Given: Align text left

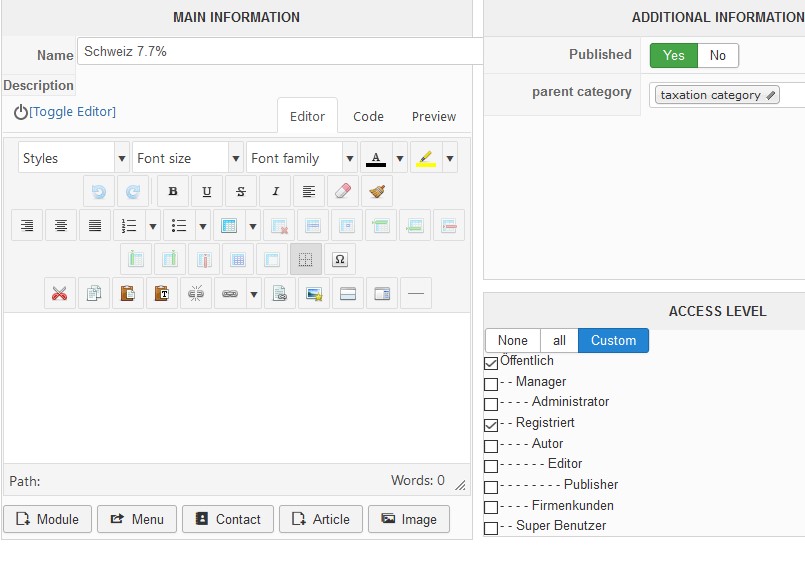Looking at the screenshot, I should point(309,191).
